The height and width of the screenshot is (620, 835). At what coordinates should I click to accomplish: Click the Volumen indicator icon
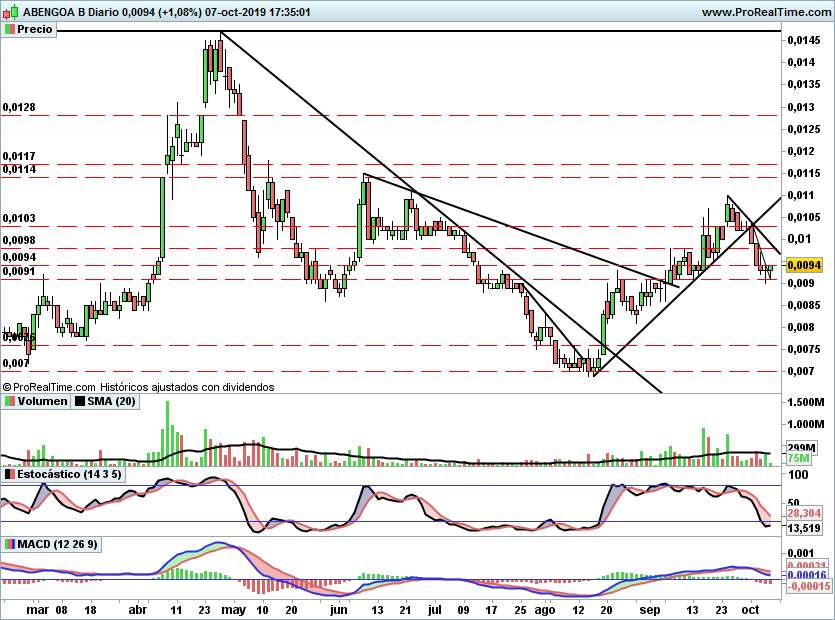point(9,401)
